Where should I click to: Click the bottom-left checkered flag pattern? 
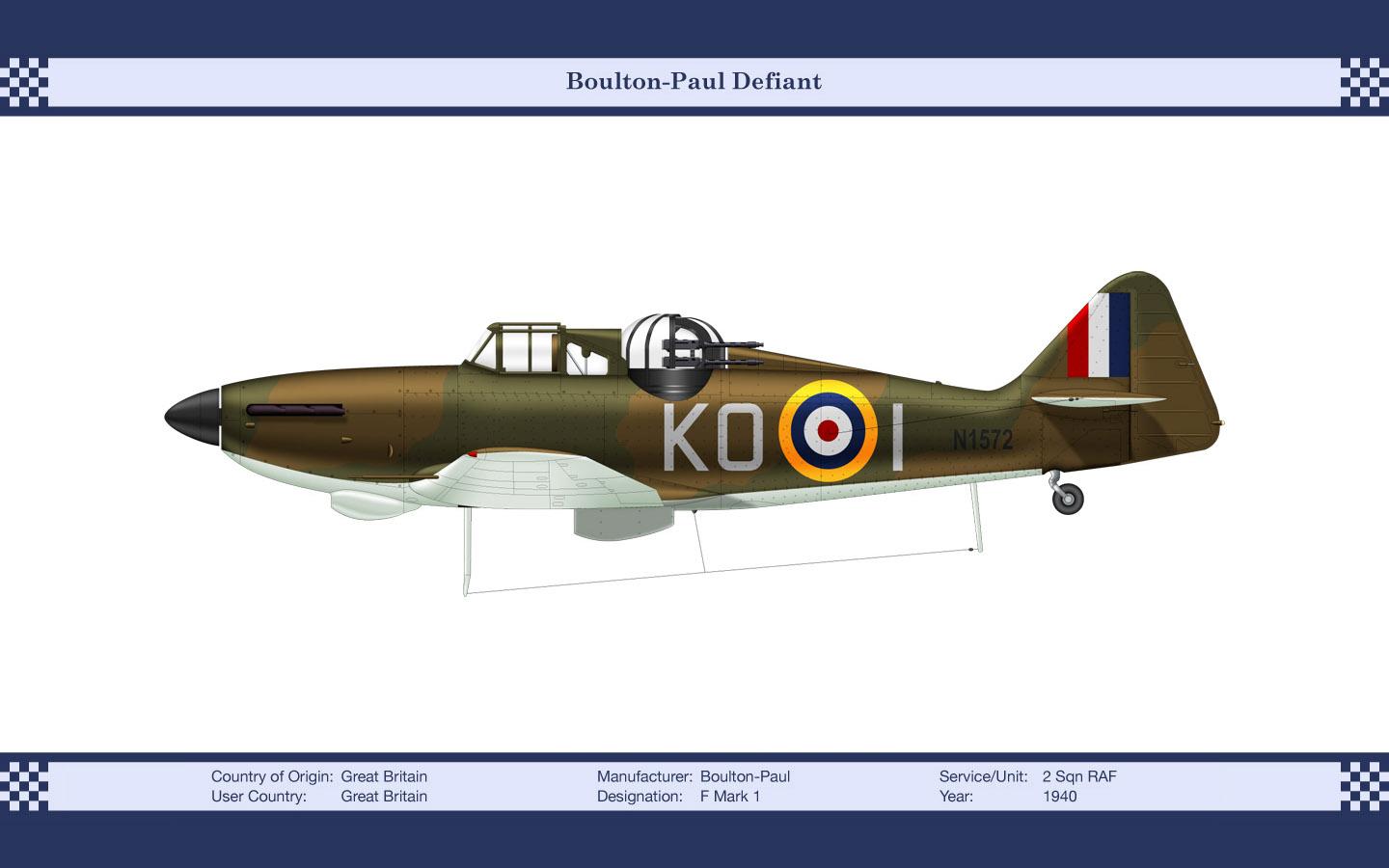pos(24,786)
